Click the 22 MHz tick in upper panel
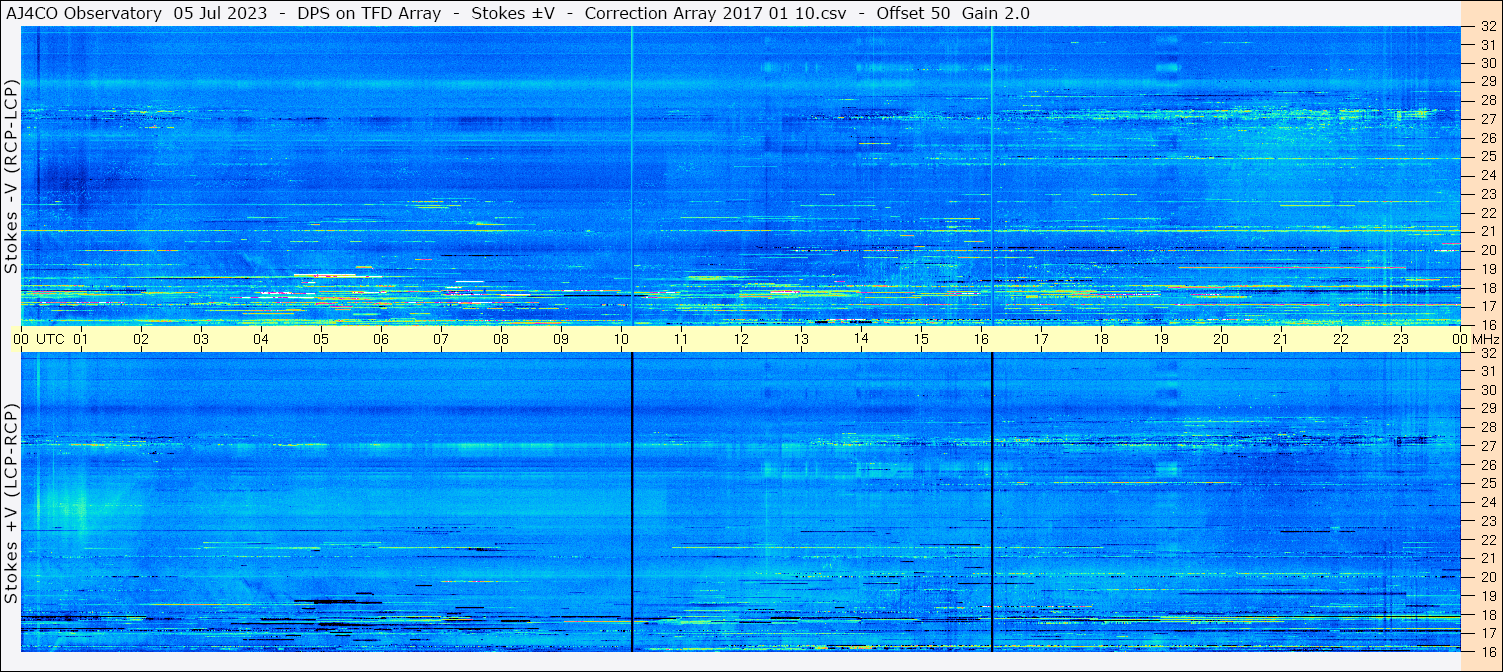Viewport: 1503px width, 672px height. [1488, 213]
